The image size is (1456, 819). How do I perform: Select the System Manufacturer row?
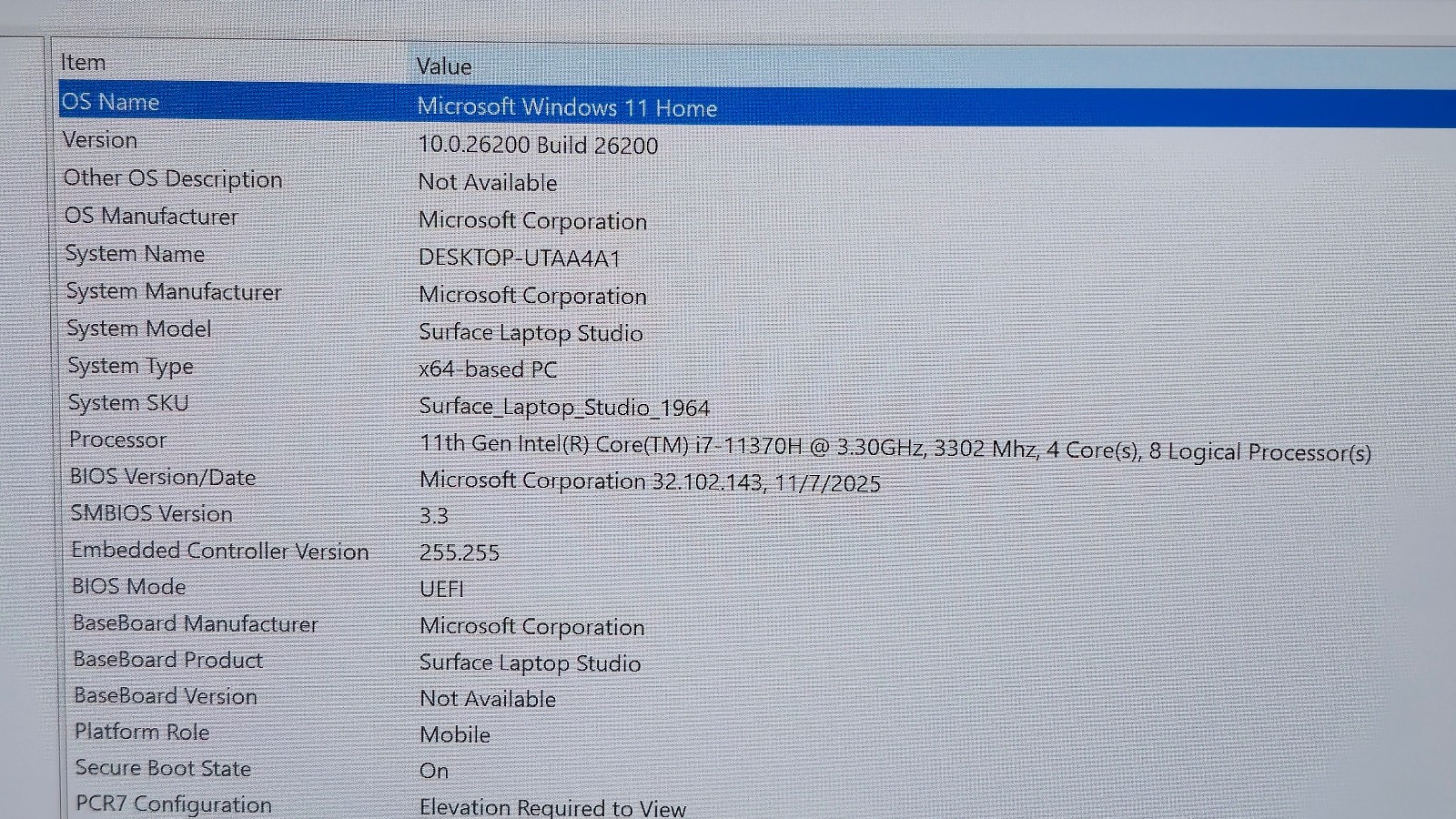174,291
